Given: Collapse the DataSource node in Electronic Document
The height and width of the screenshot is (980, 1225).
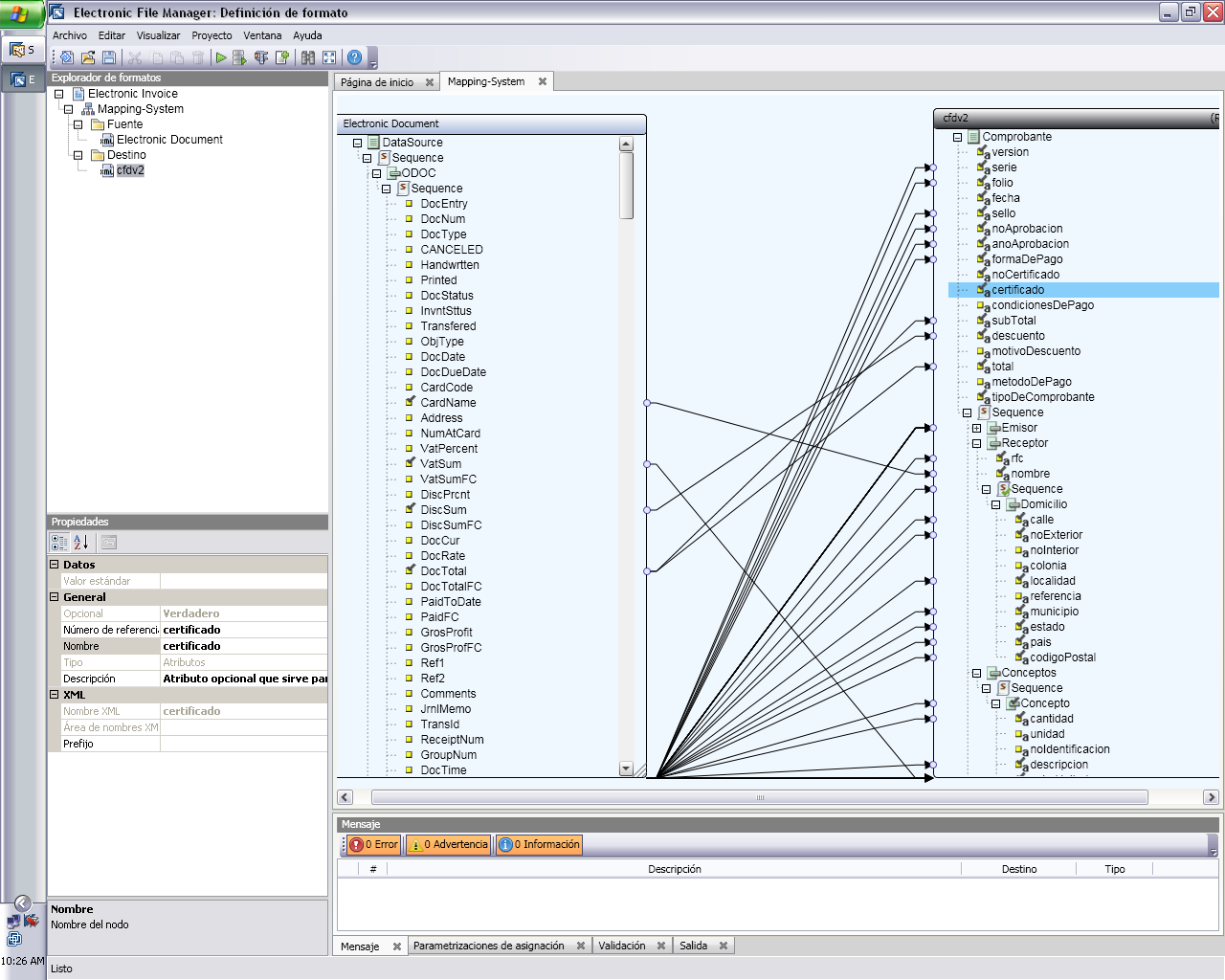Looking at the screenshot, I should [x=358, y=142].
